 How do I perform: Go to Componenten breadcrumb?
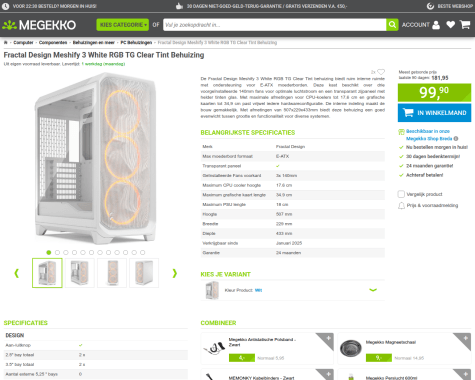[x=53, y=42]
